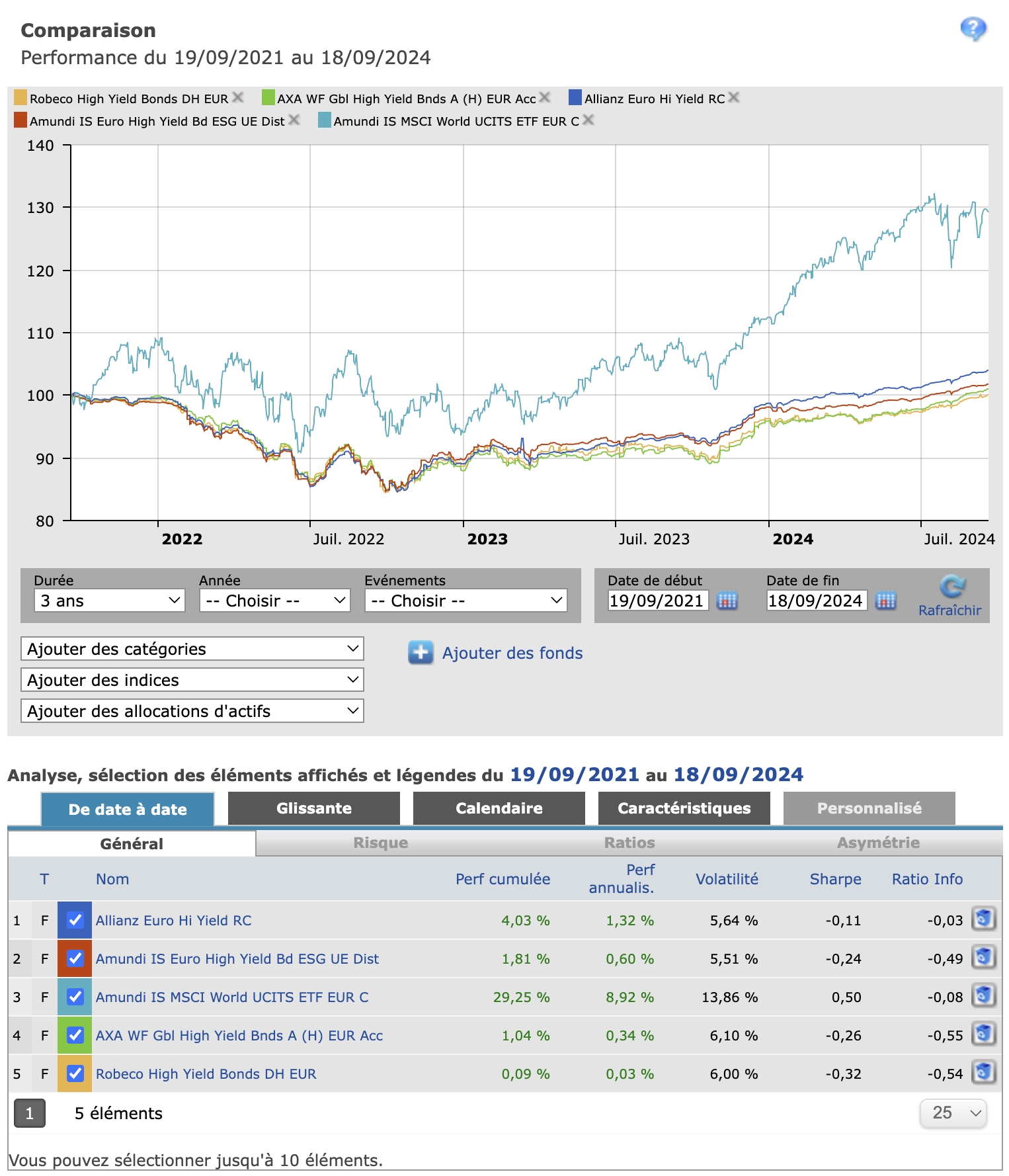1009x1176 pixels.
Task: Open the end date calendar picker
Action: pos(886,601)
